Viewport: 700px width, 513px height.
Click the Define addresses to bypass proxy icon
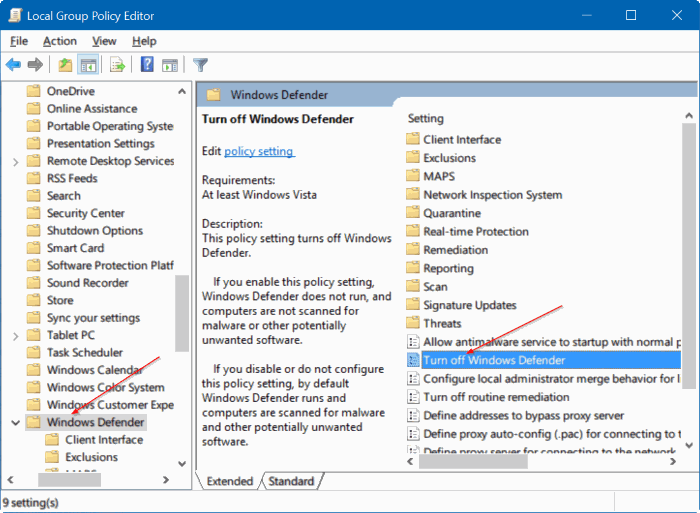pyautogui.click(x=413, y=415)
